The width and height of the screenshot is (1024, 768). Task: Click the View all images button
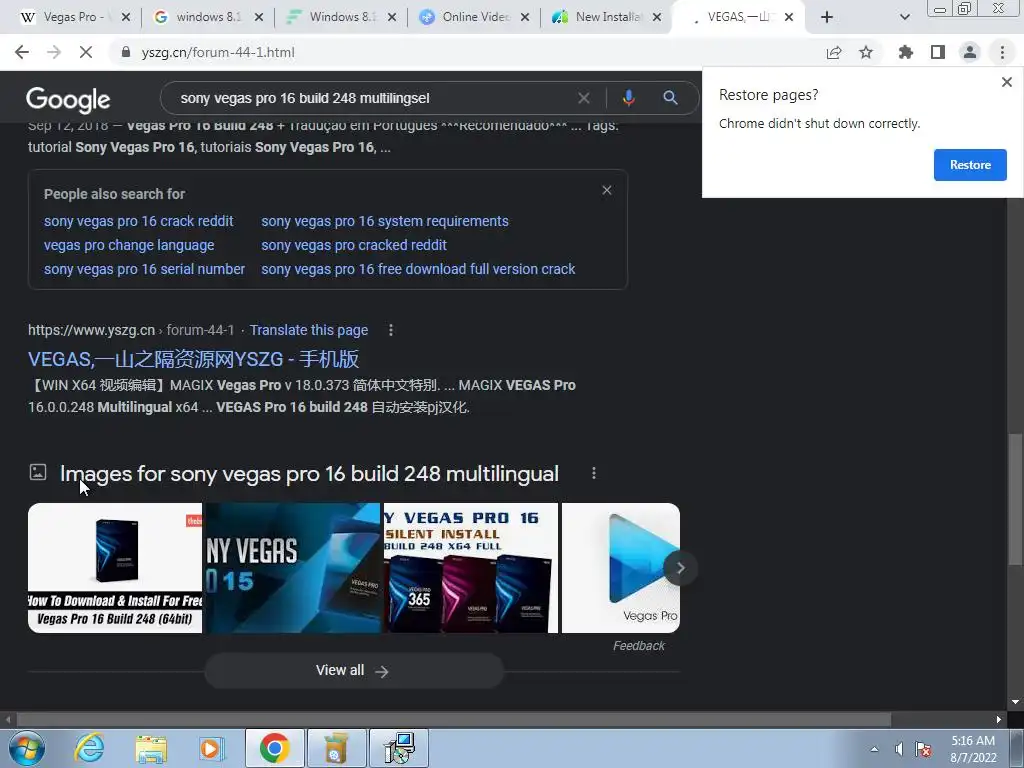(354, 671)
